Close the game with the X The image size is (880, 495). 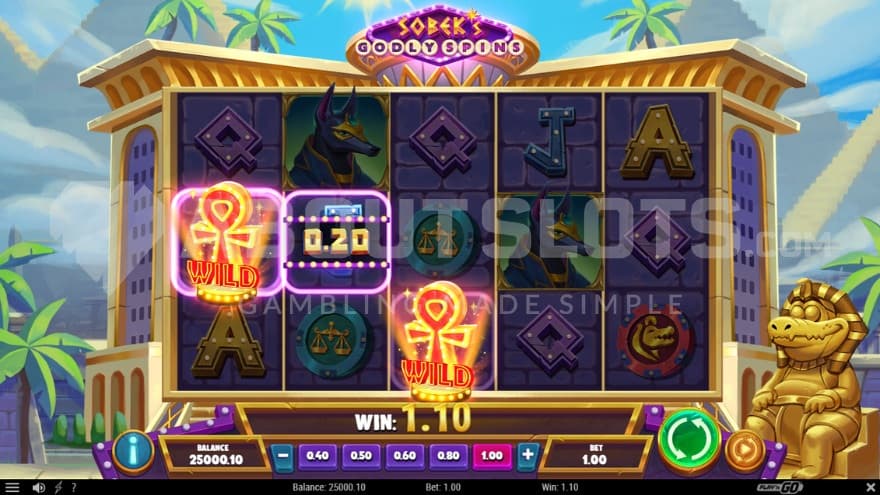click(870, 487)
